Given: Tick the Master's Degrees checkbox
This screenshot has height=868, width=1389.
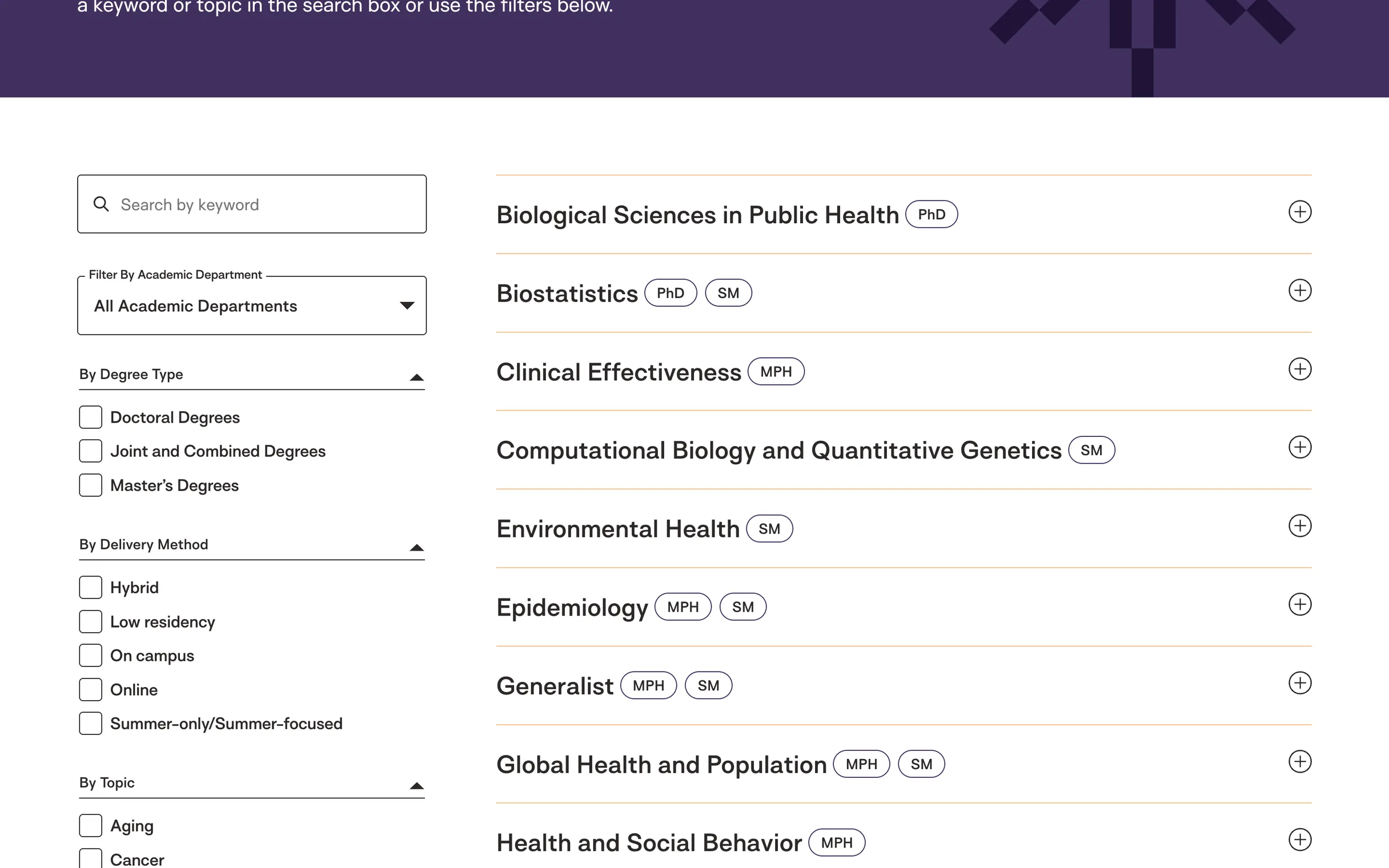Looking at the screenshot, I should pyautogui.click(x=90, y=485).
